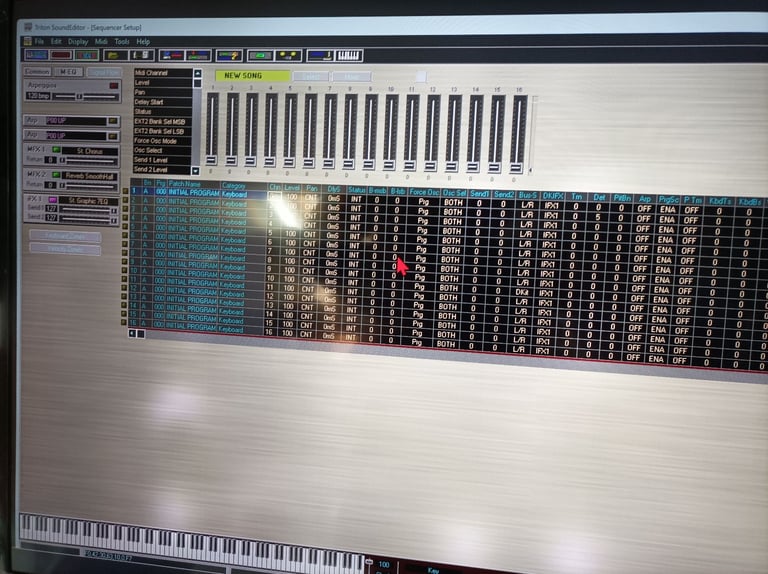Click the red-and-green MIDI transfer toolbar icon
This screenshot has width=768, height=574.
198,55
